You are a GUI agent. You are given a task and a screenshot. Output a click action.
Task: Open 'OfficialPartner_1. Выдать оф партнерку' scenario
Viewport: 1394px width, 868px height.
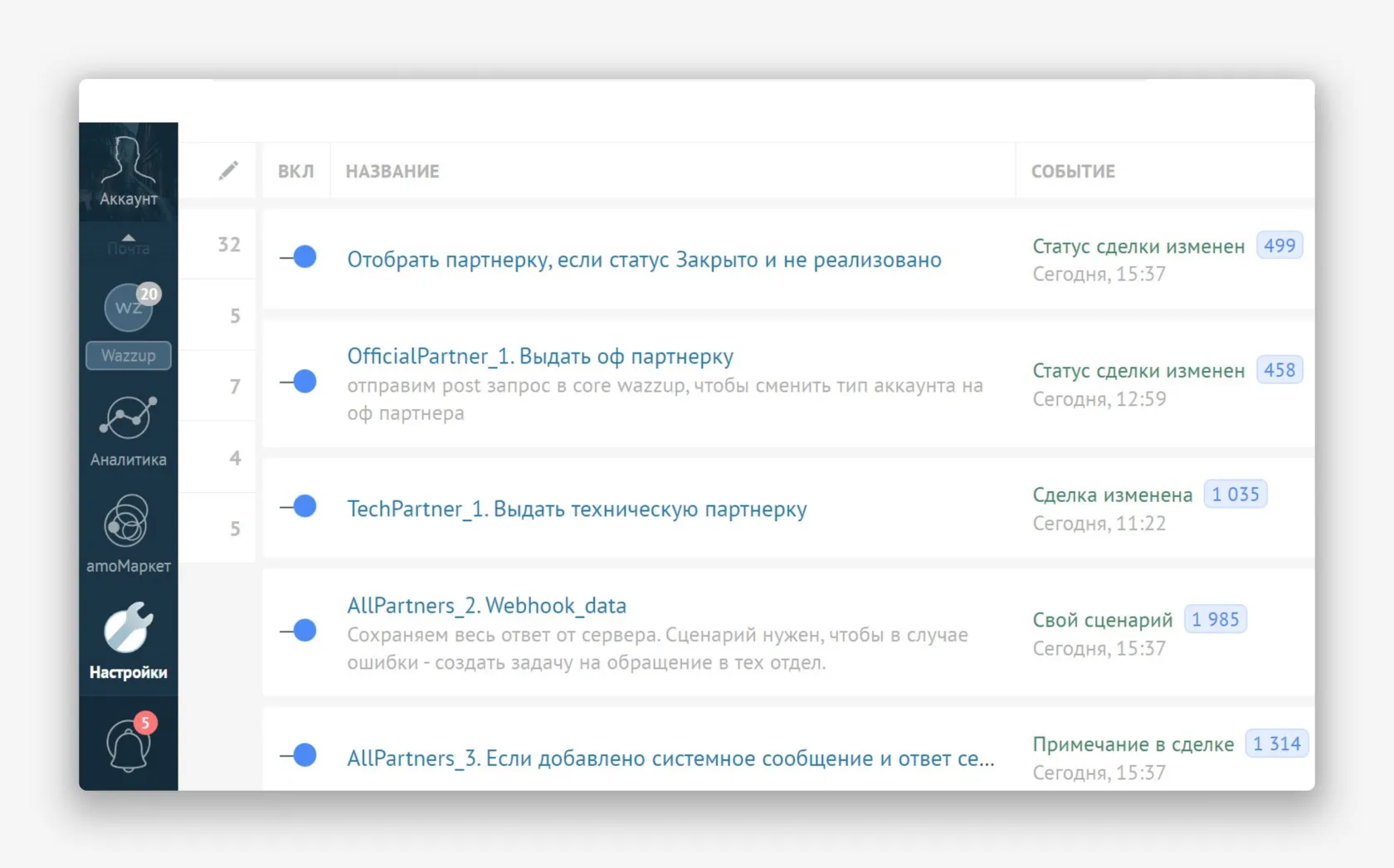click(x=540, y=357)
